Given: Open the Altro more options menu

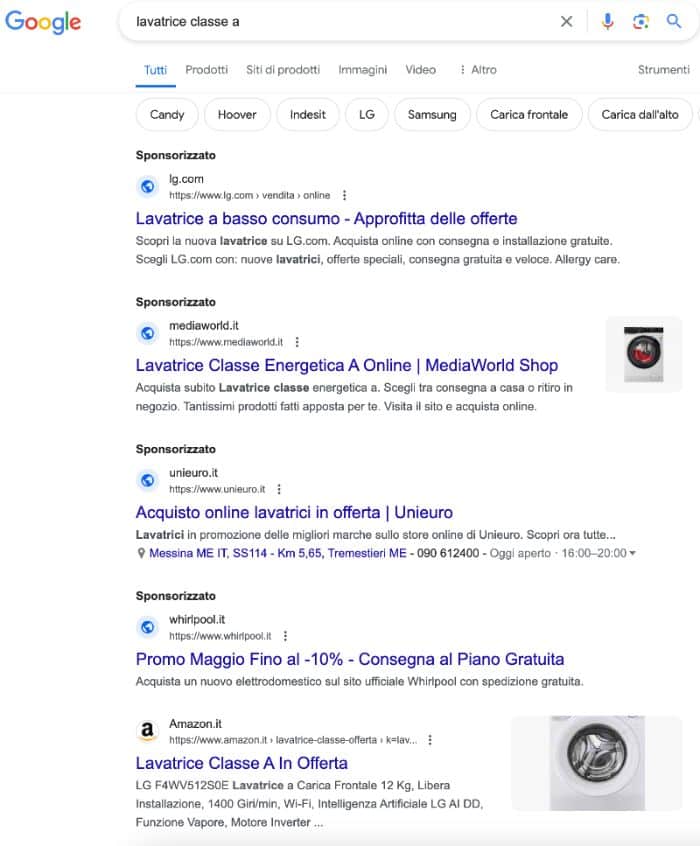Looking at the screenshot, I should 478,70.
